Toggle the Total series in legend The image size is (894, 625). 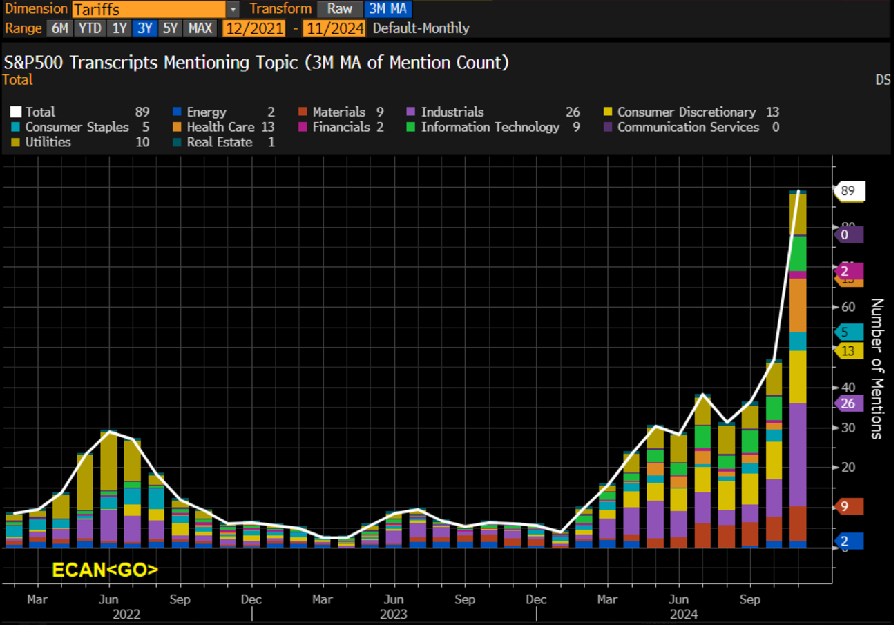(40, 112)
